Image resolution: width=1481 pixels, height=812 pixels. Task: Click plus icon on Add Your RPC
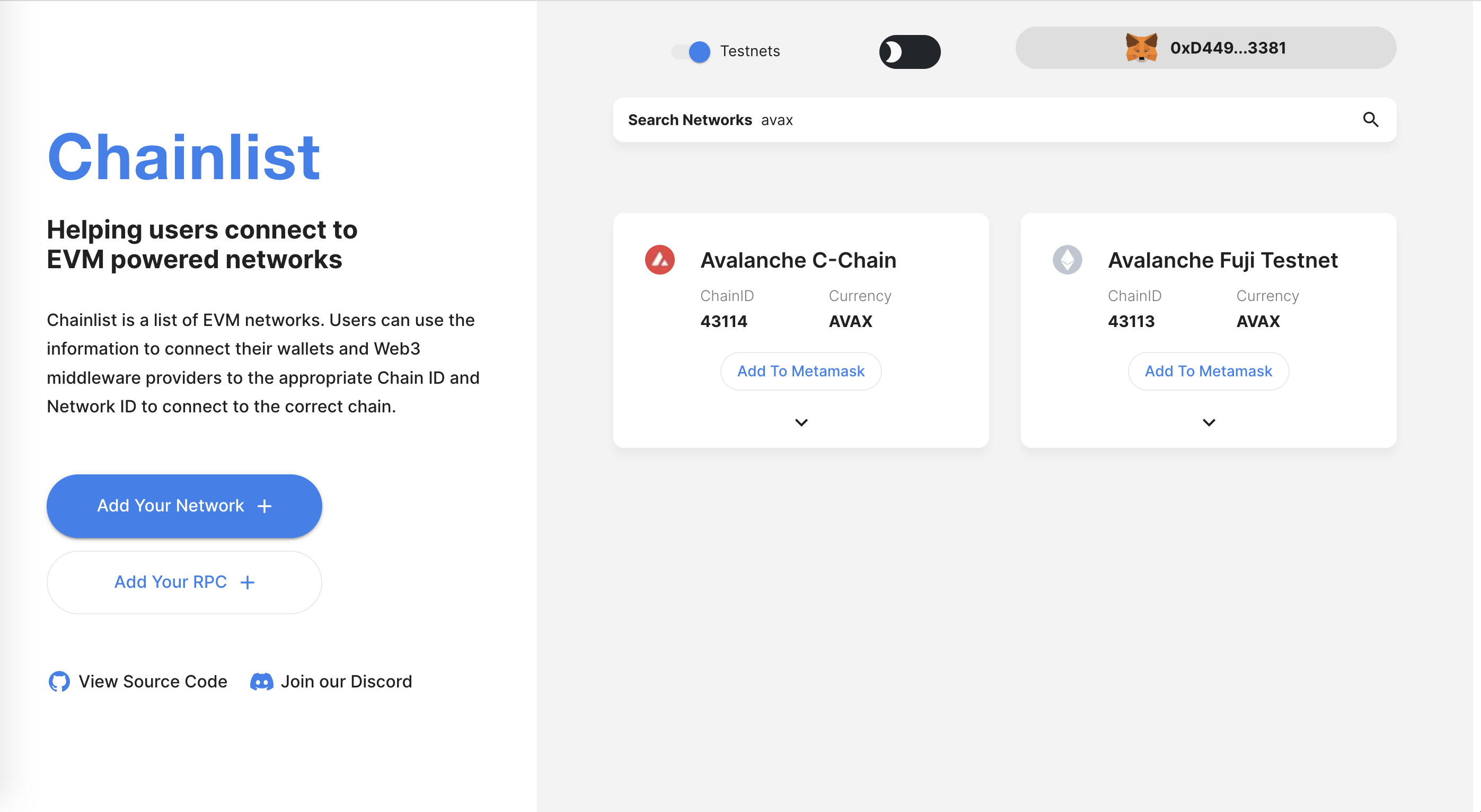(247, 582)
